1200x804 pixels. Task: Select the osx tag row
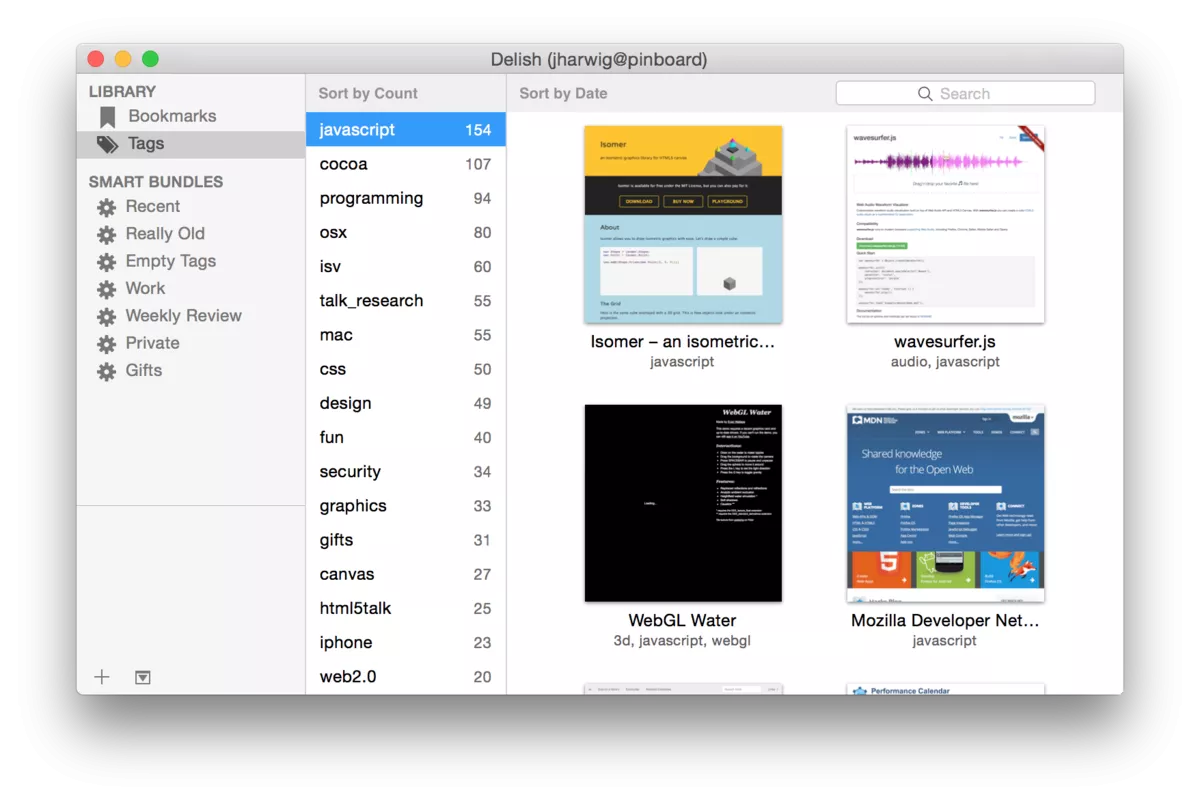(x=406, y=232)
